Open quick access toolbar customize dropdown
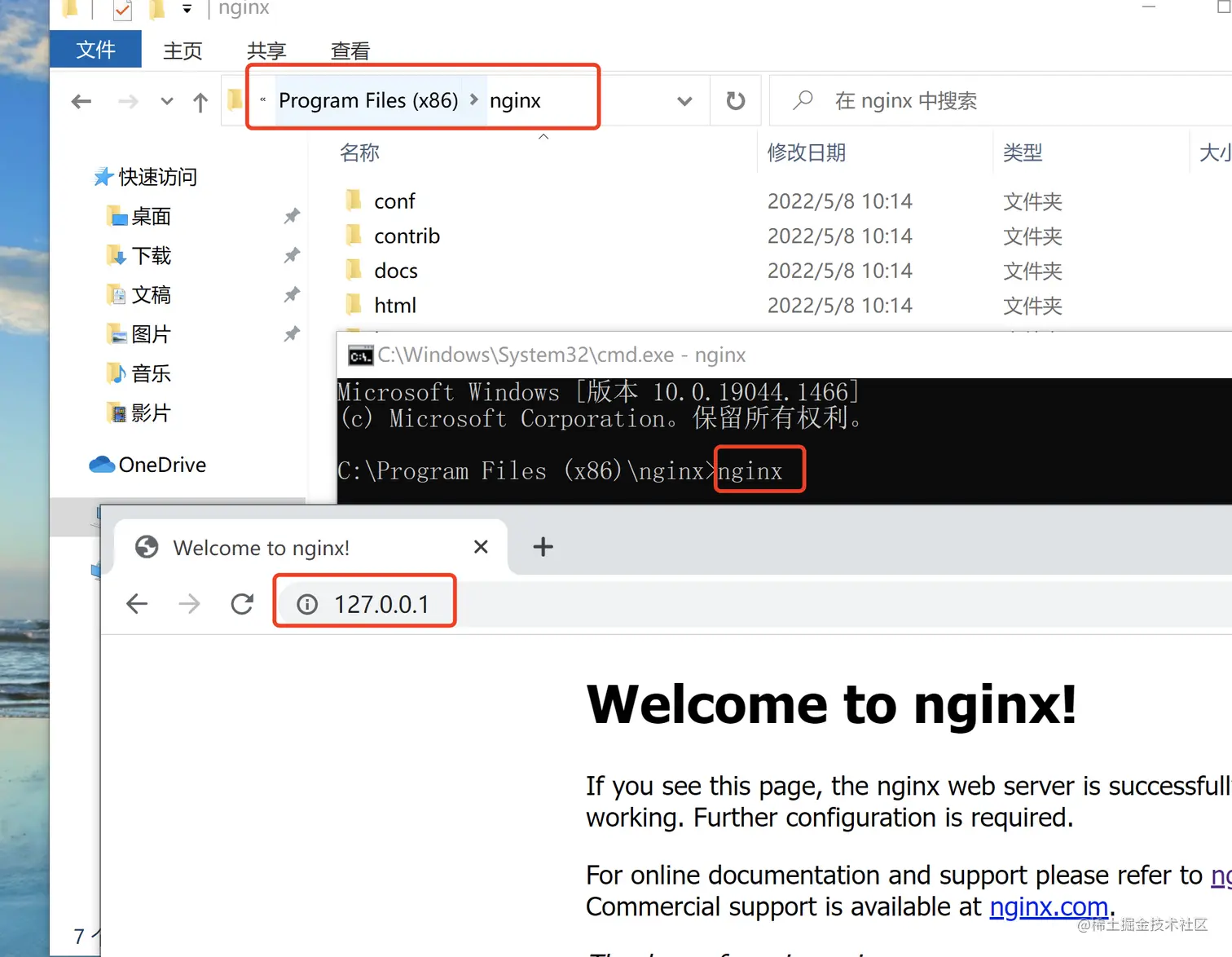1232x957 pixels. click(187, 10)
